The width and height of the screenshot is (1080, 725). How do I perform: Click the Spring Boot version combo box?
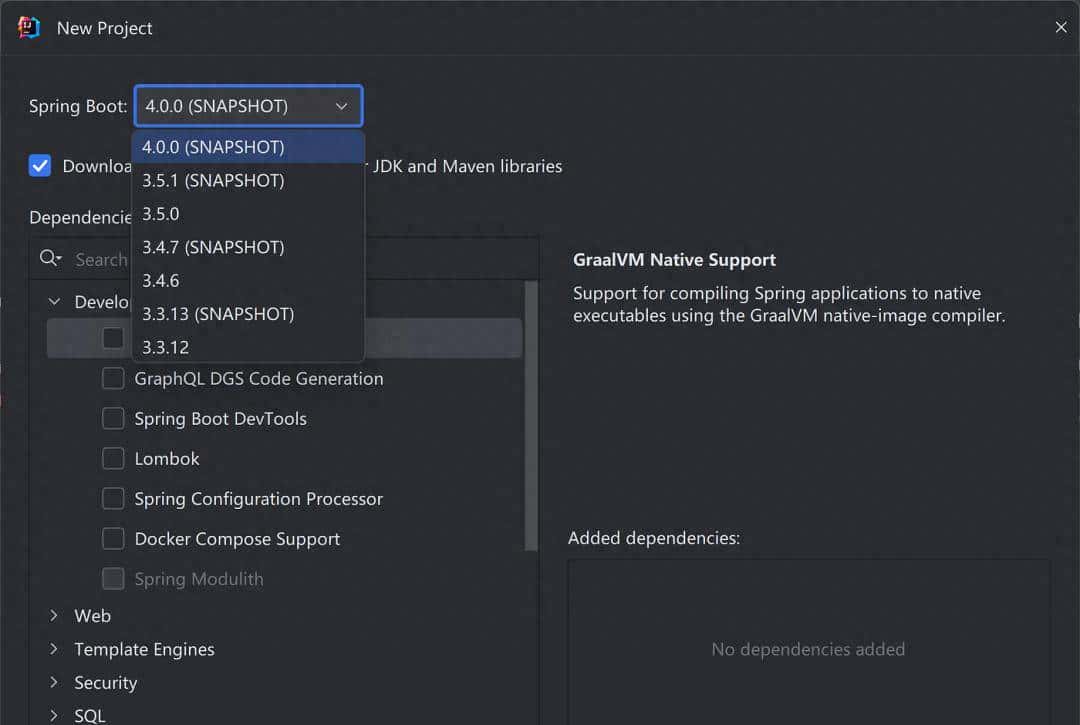(x=248, y=106)
